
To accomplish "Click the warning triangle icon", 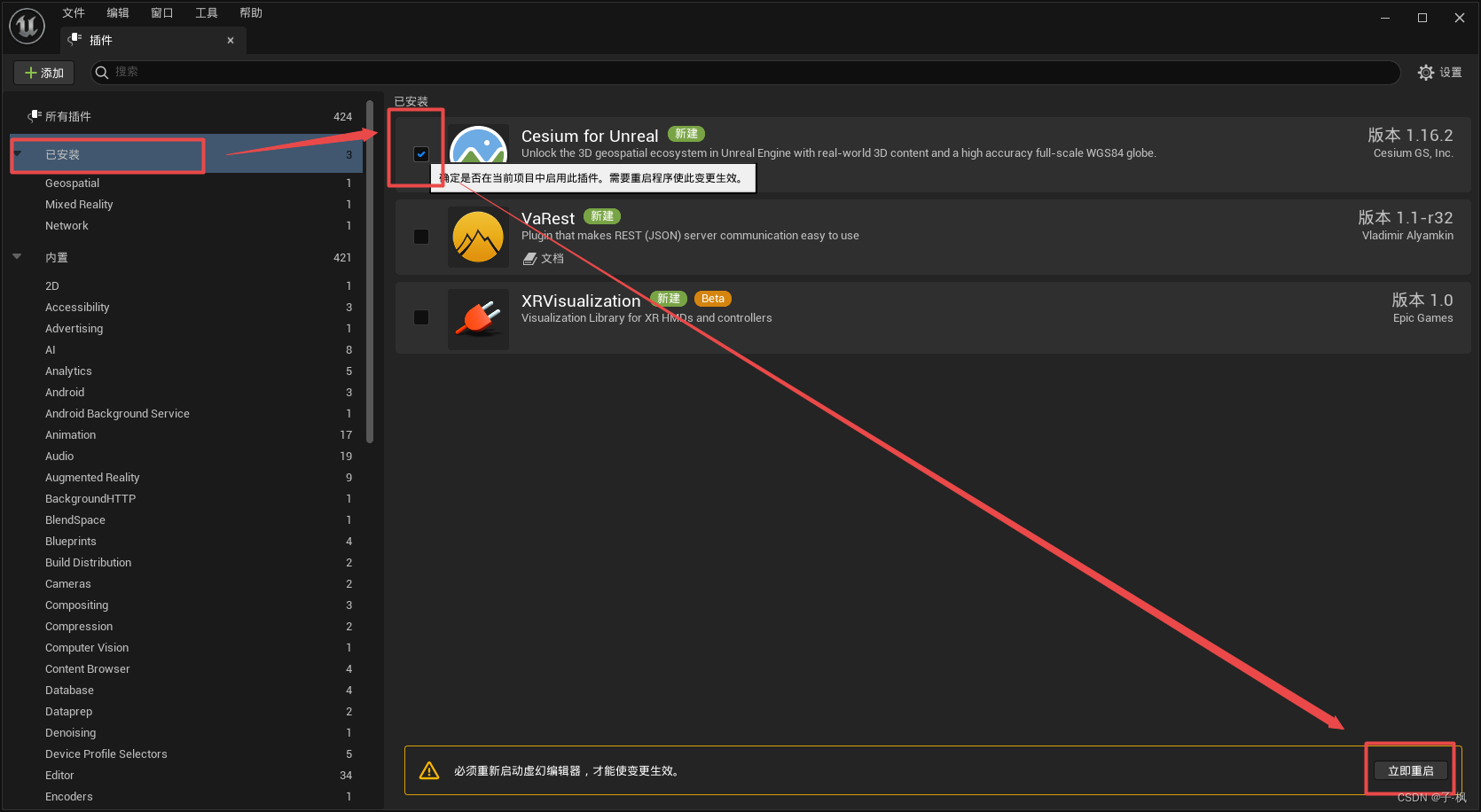I will [x=429, y=770].
